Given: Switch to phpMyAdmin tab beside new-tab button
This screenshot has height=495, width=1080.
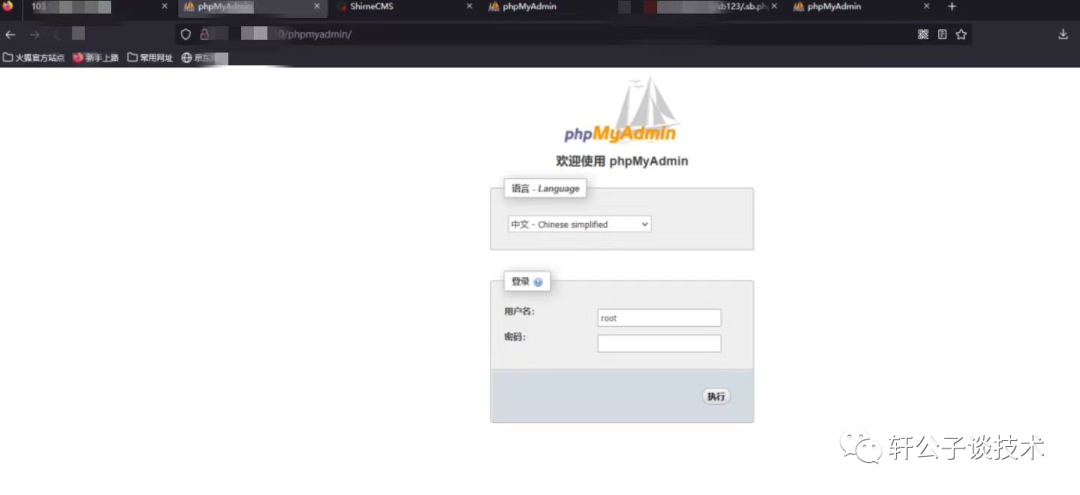Looking at the screenshot, I should pos(864,6).
